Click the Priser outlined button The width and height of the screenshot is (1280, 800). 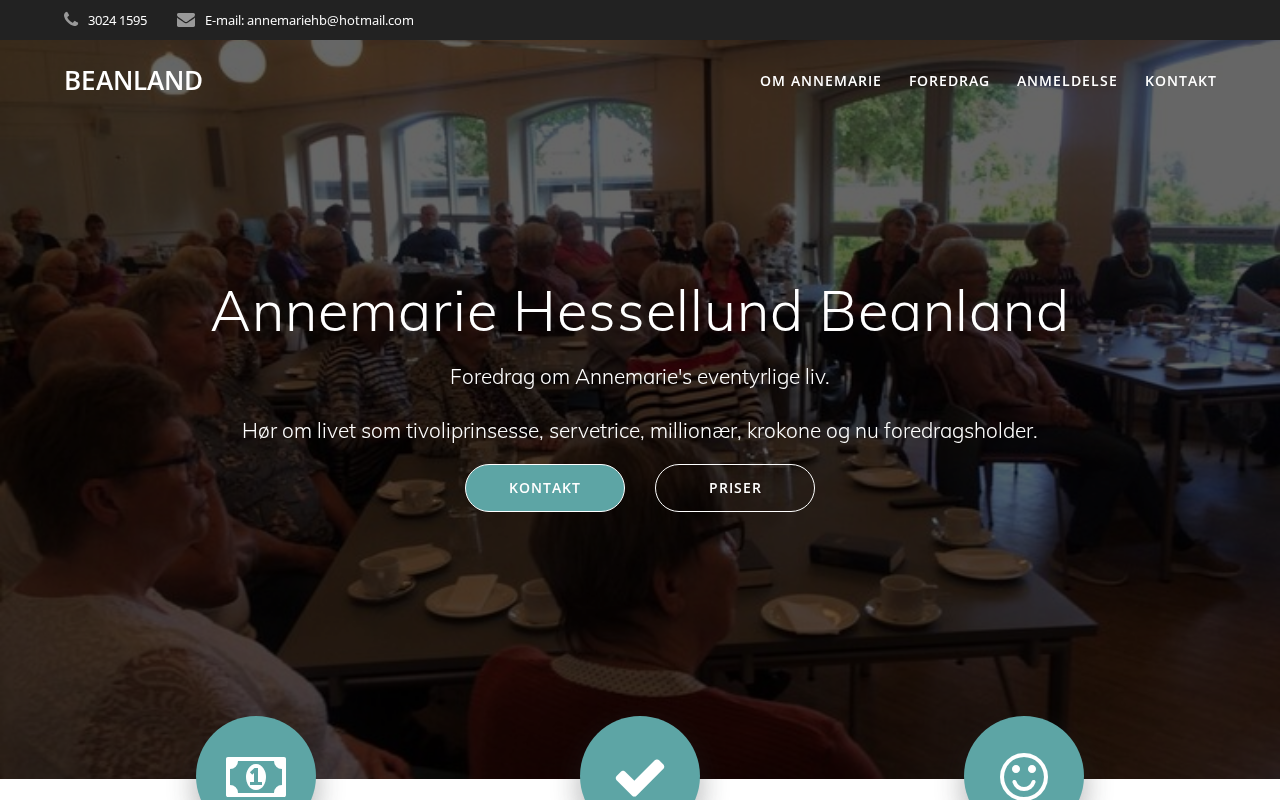pyautogui.click(x=735, y=488)
